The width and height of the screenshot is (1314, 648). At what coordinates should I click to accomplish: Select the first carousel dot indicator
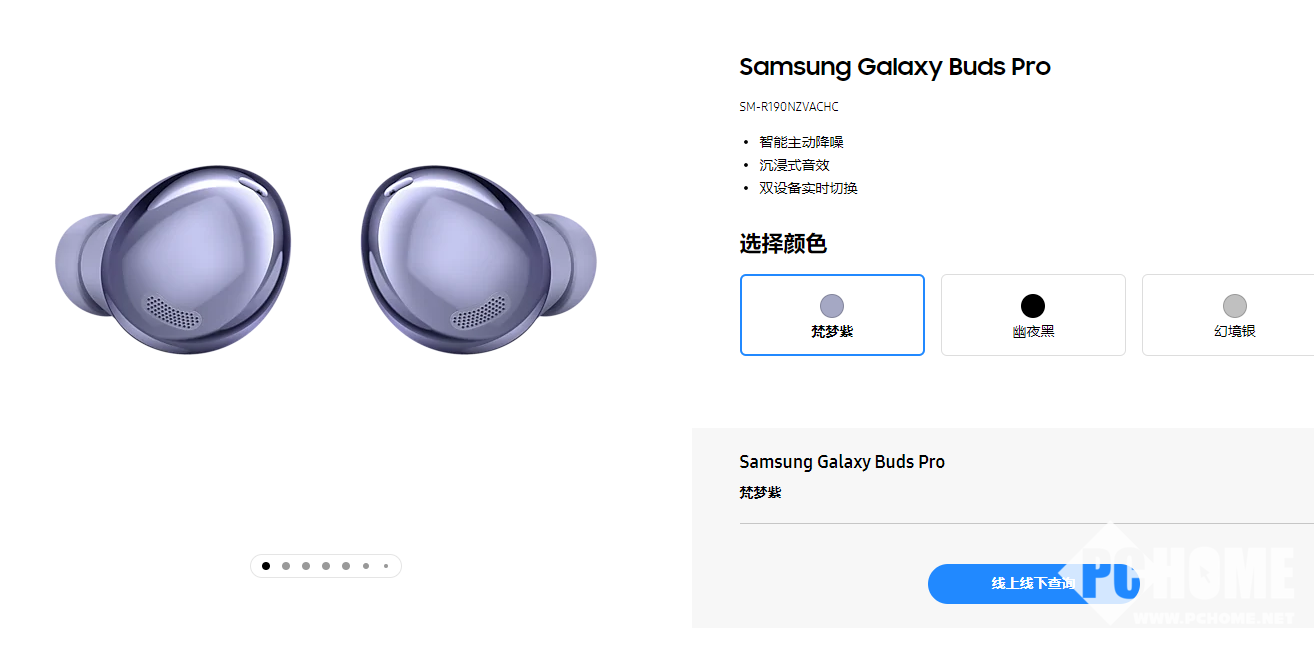tap(266, 566)
